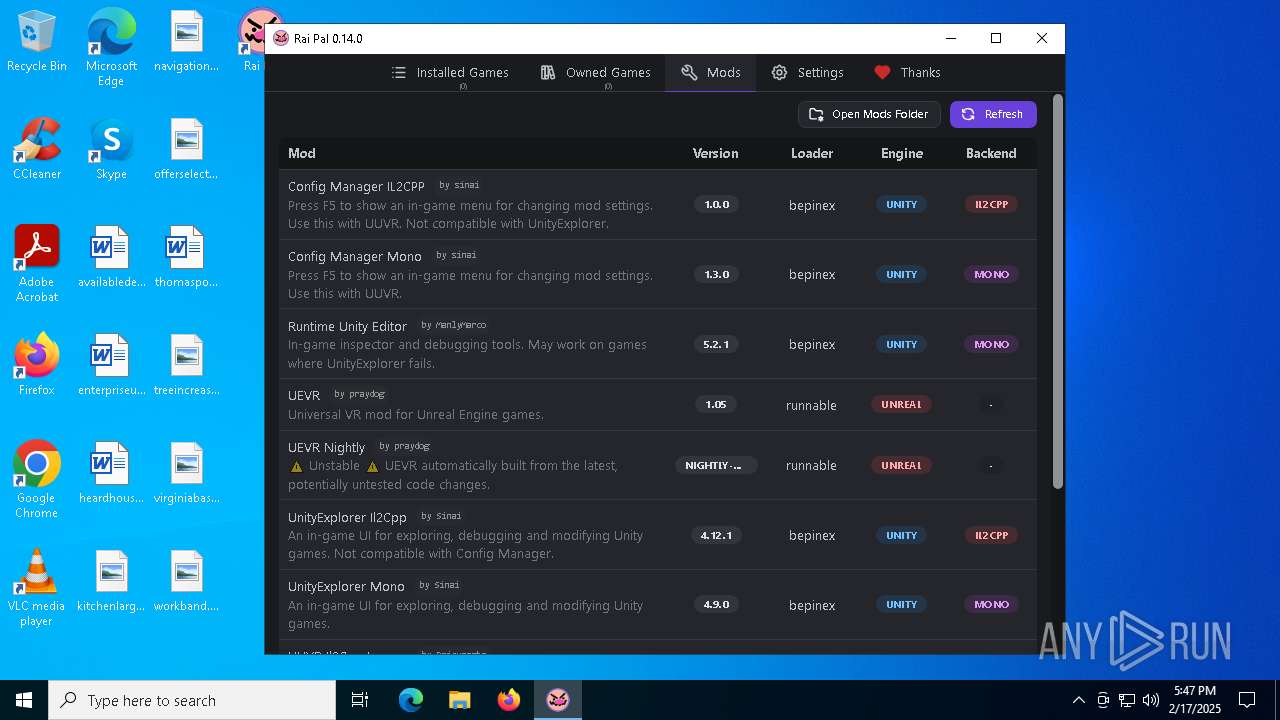Select the UnityExplorer Il2Cpp mod
Image resolution: width=1280 pixels, height=720 pixels.
pyautogui.click(x=658, y=535)
